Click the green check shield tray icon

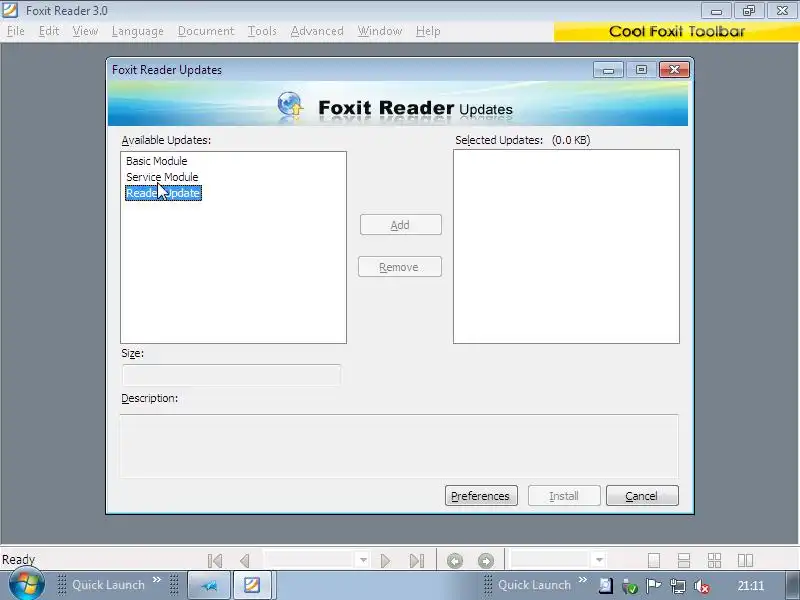coord(630,587)
